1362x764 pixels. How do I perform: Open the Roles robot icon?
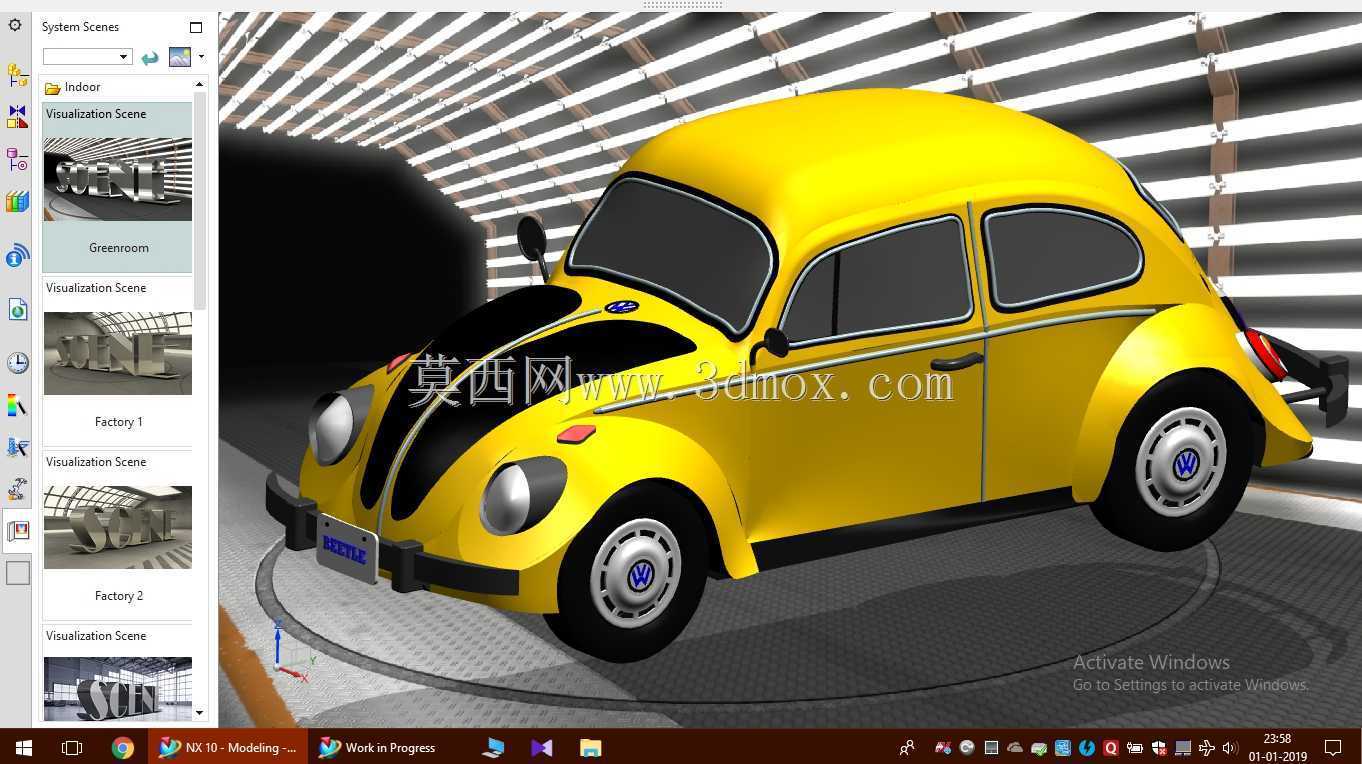(17, 489)
